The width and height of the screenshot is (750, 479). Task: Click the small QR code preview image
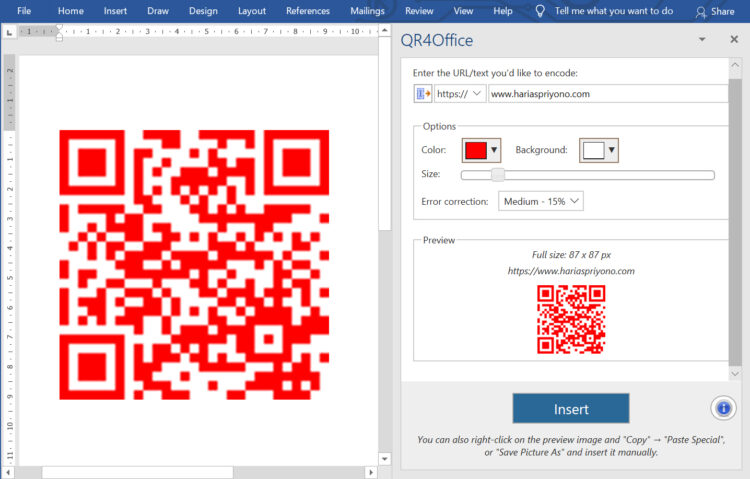pyautogui.click(x=571, y=319)
